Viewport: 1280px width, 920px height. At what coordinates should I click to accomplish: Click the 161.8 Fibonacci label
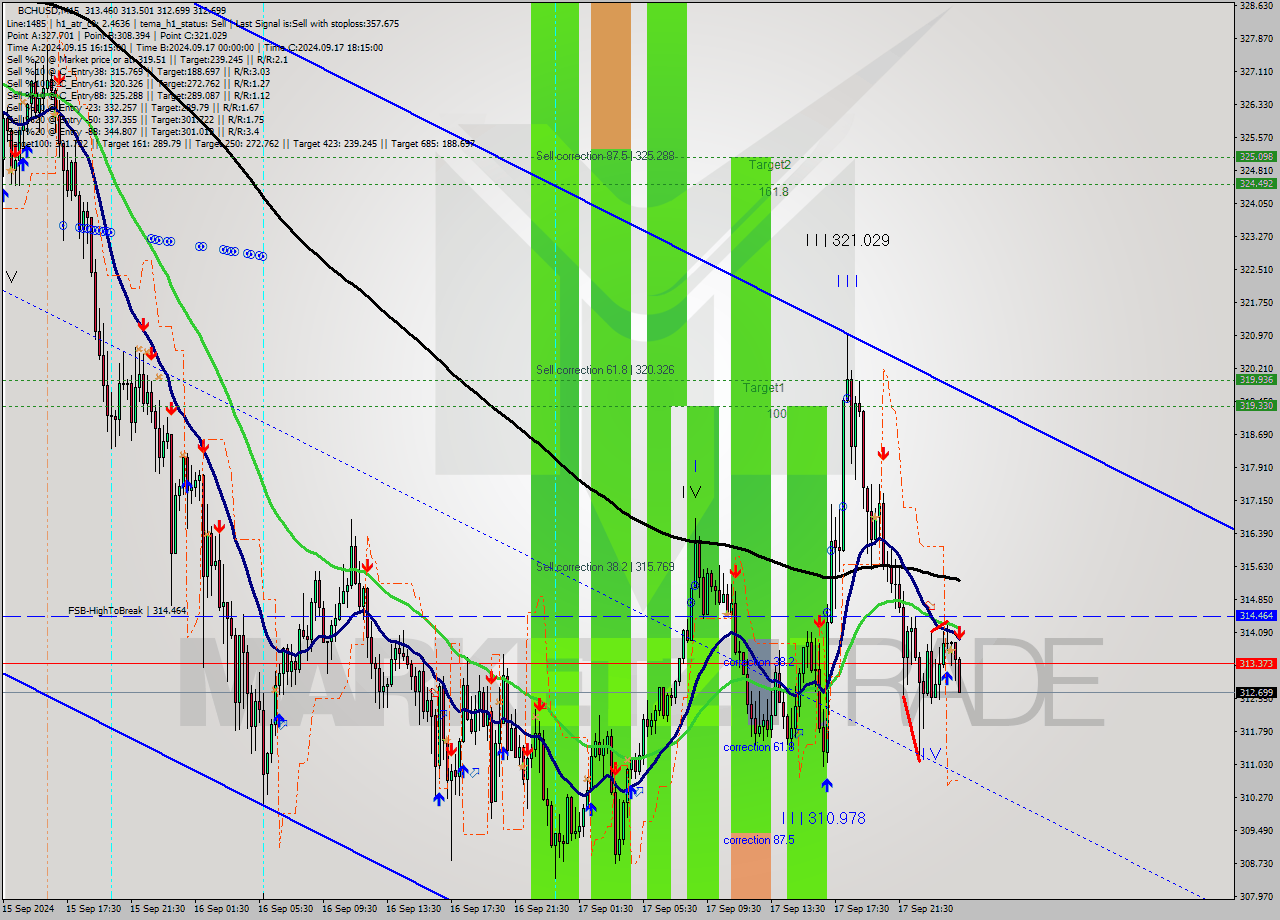pos(774,192)
